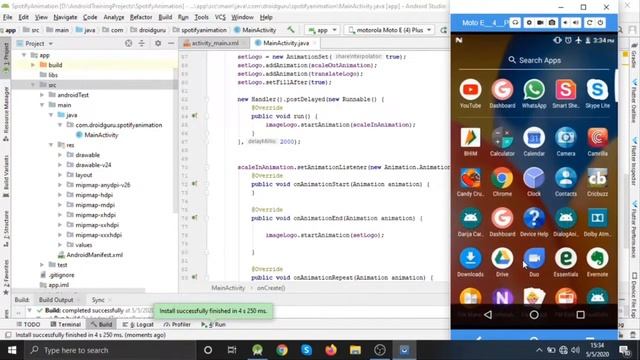Image resolution: width=640 pixels, height=360 pixels.
Task: Open the Logcat tool window
Action: [138, 324]
